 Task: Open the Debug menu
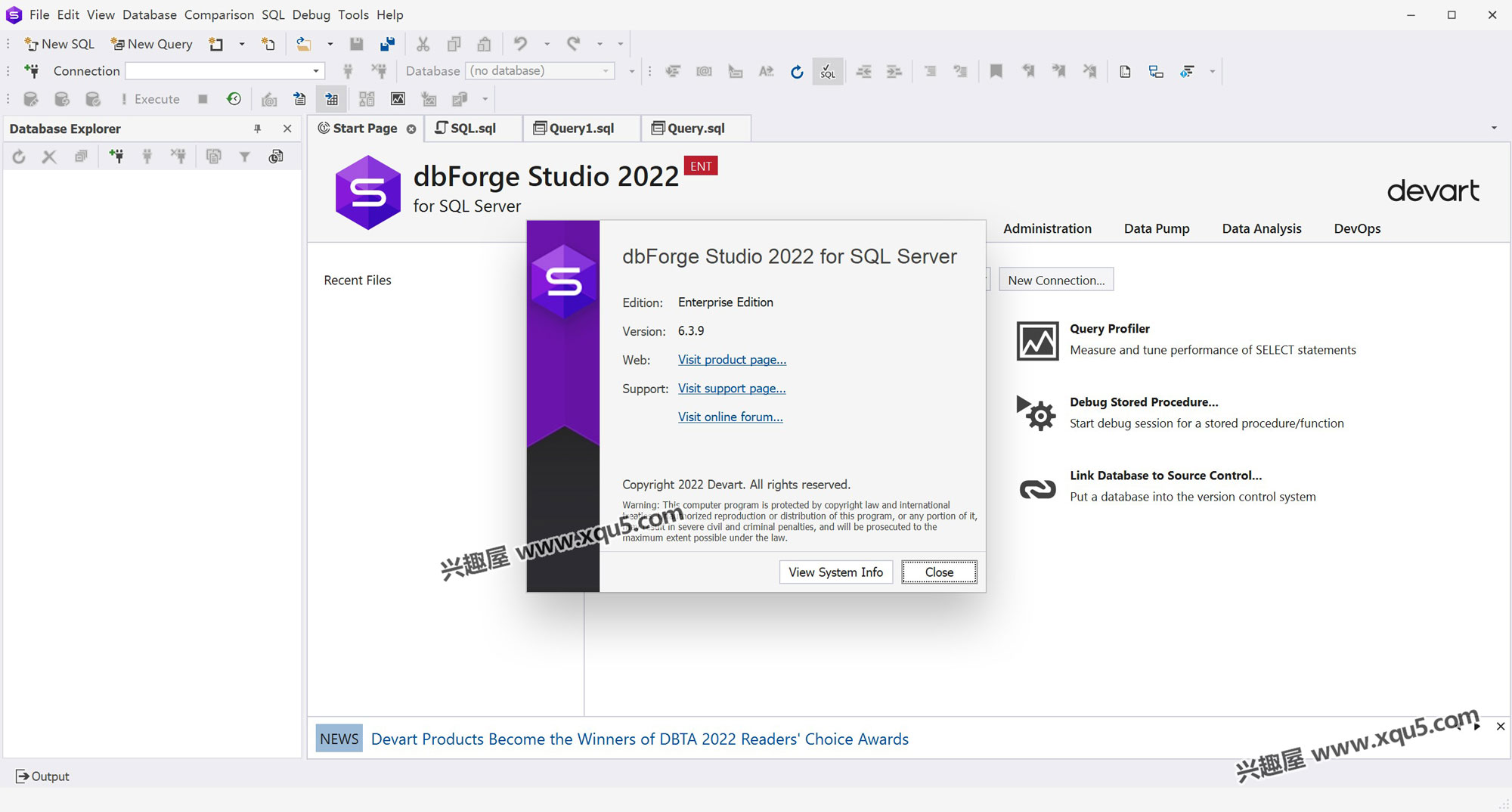311,14
